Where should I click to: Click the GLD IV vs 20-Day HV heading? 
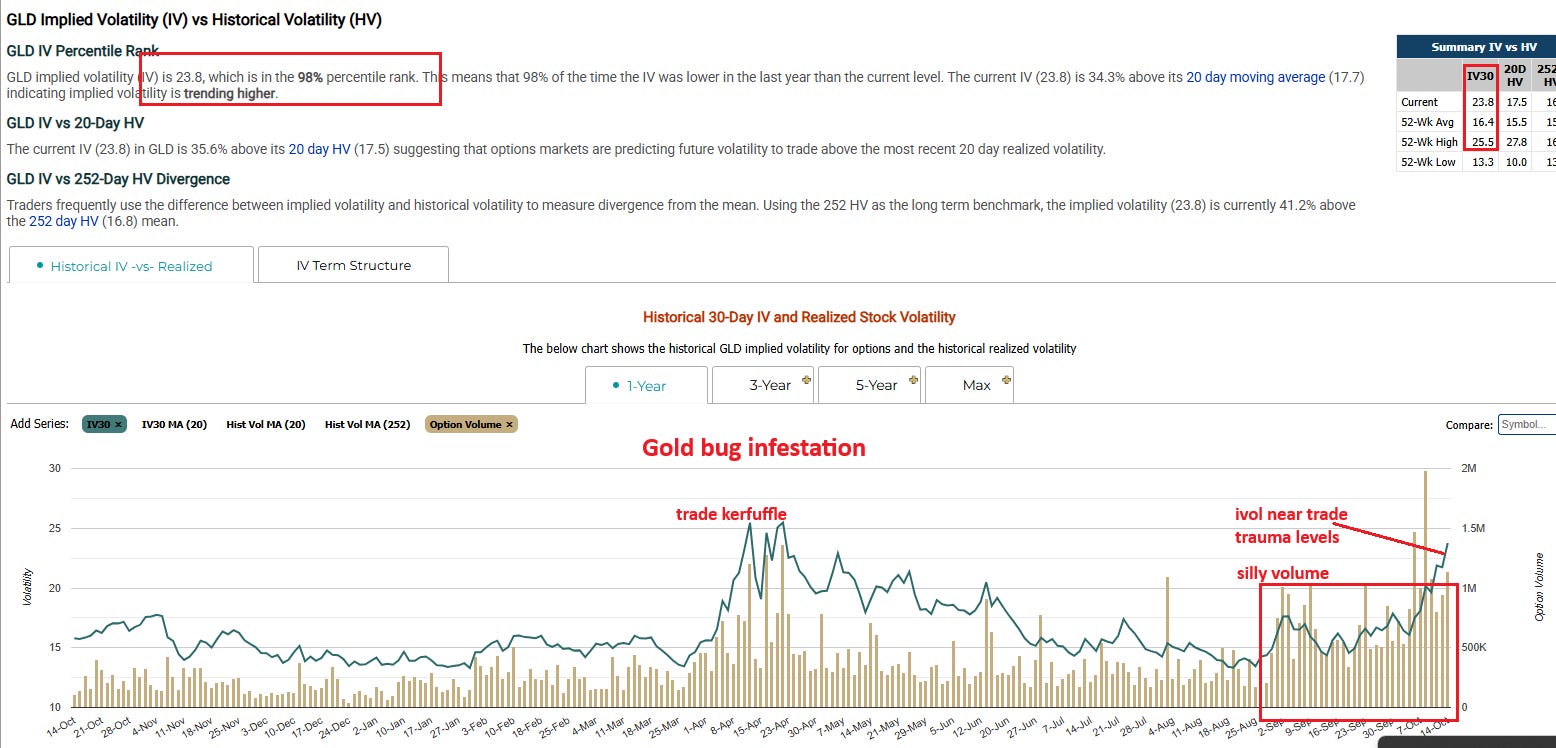[x=76, y=123]
